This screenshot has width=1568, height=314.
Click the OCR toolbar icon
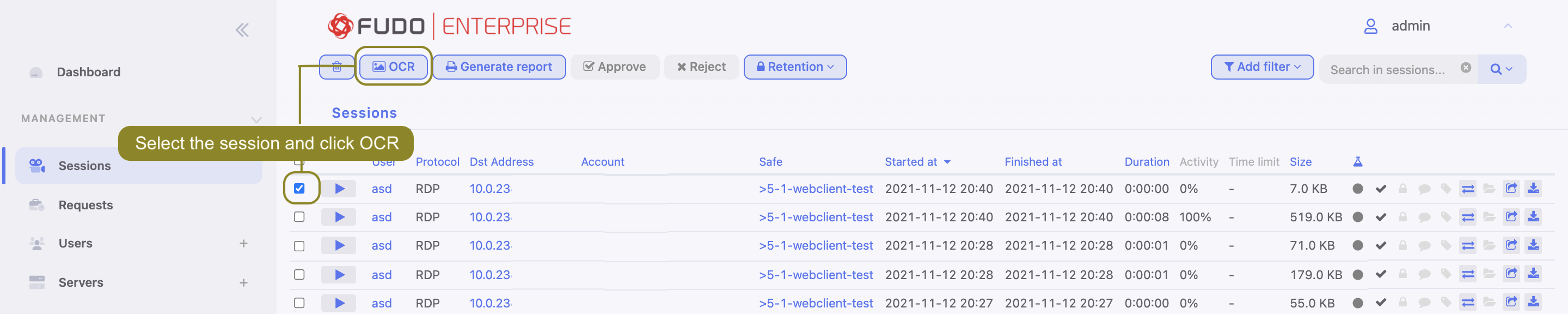[393, 67]
